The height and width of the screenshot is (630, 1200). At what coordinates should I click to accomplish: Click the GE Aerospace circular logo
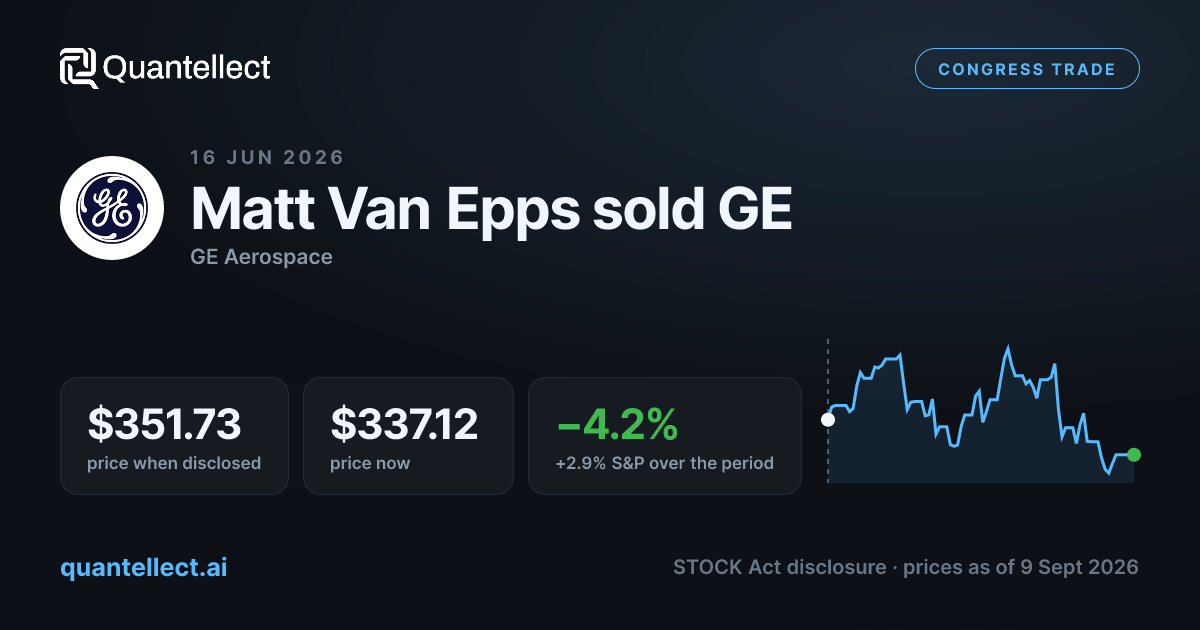[x=112, y=208]
